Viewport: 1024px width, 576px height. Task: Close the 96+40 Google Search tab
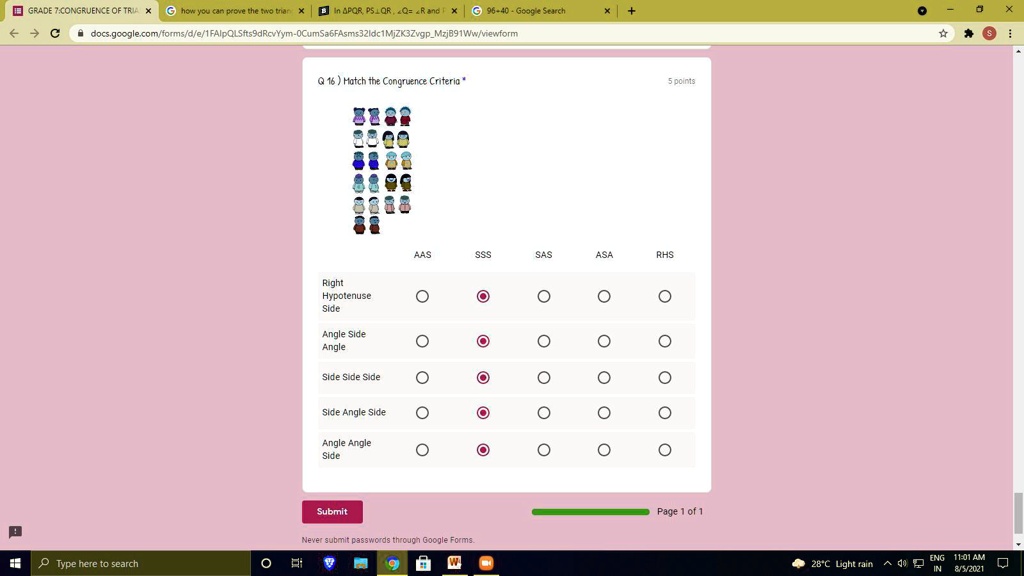607,11
